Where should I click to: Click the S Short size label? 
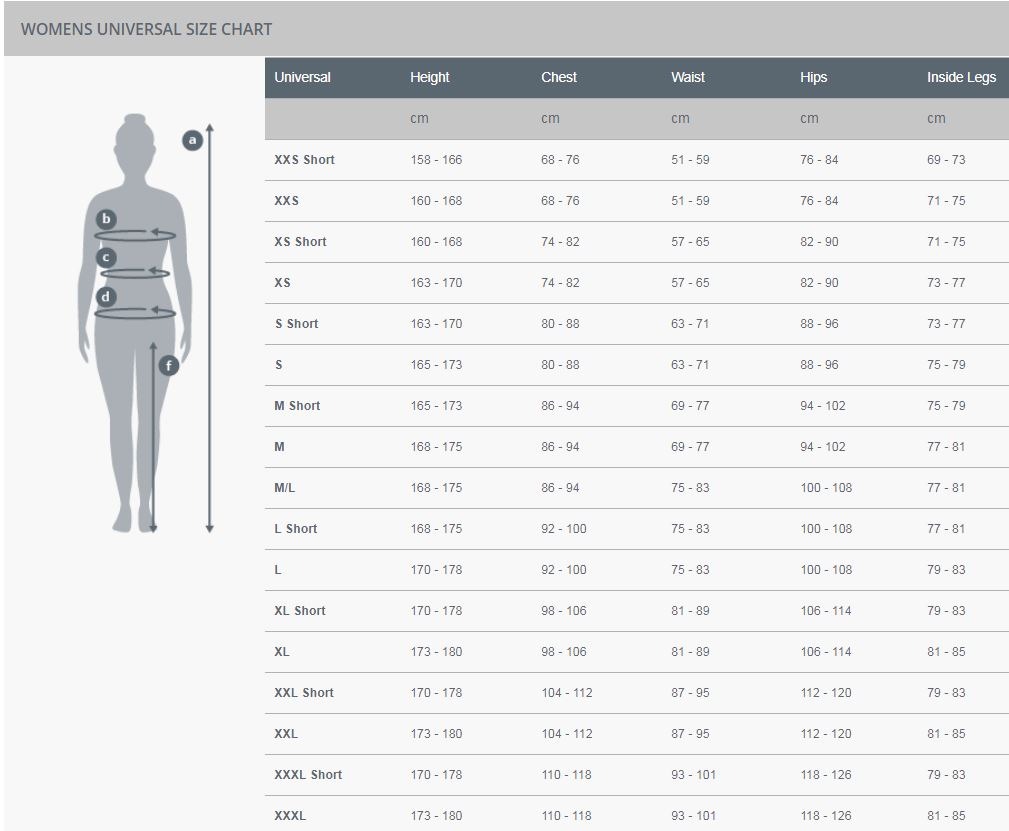296,324
